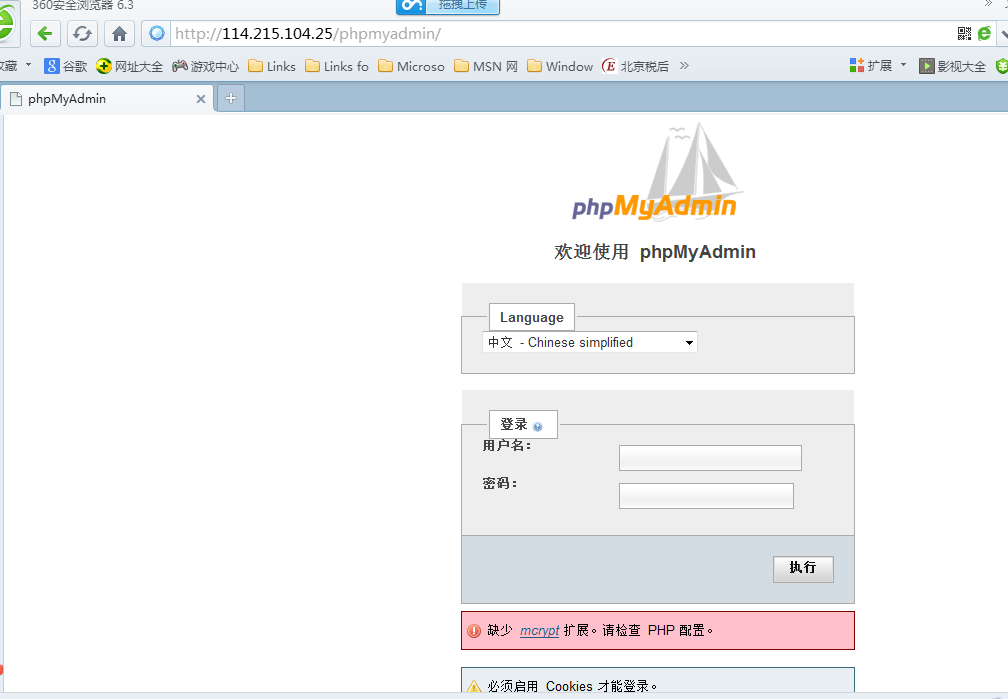Open the 影视大全 toolbar item

[x=953, y=66]
